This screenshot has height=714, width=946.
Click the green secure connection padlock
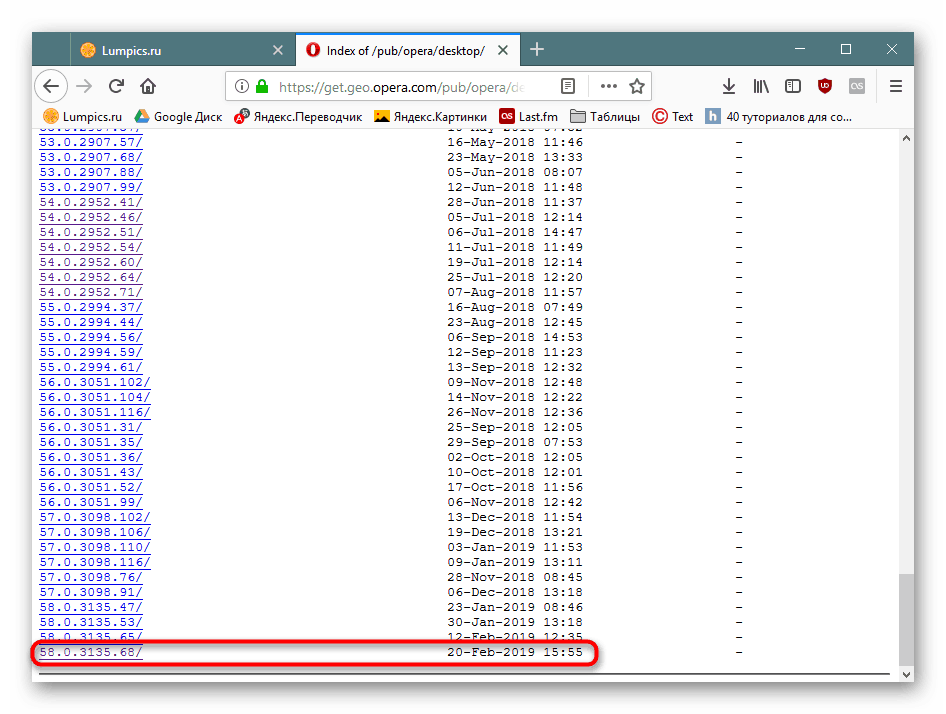[x=262, y=86]
